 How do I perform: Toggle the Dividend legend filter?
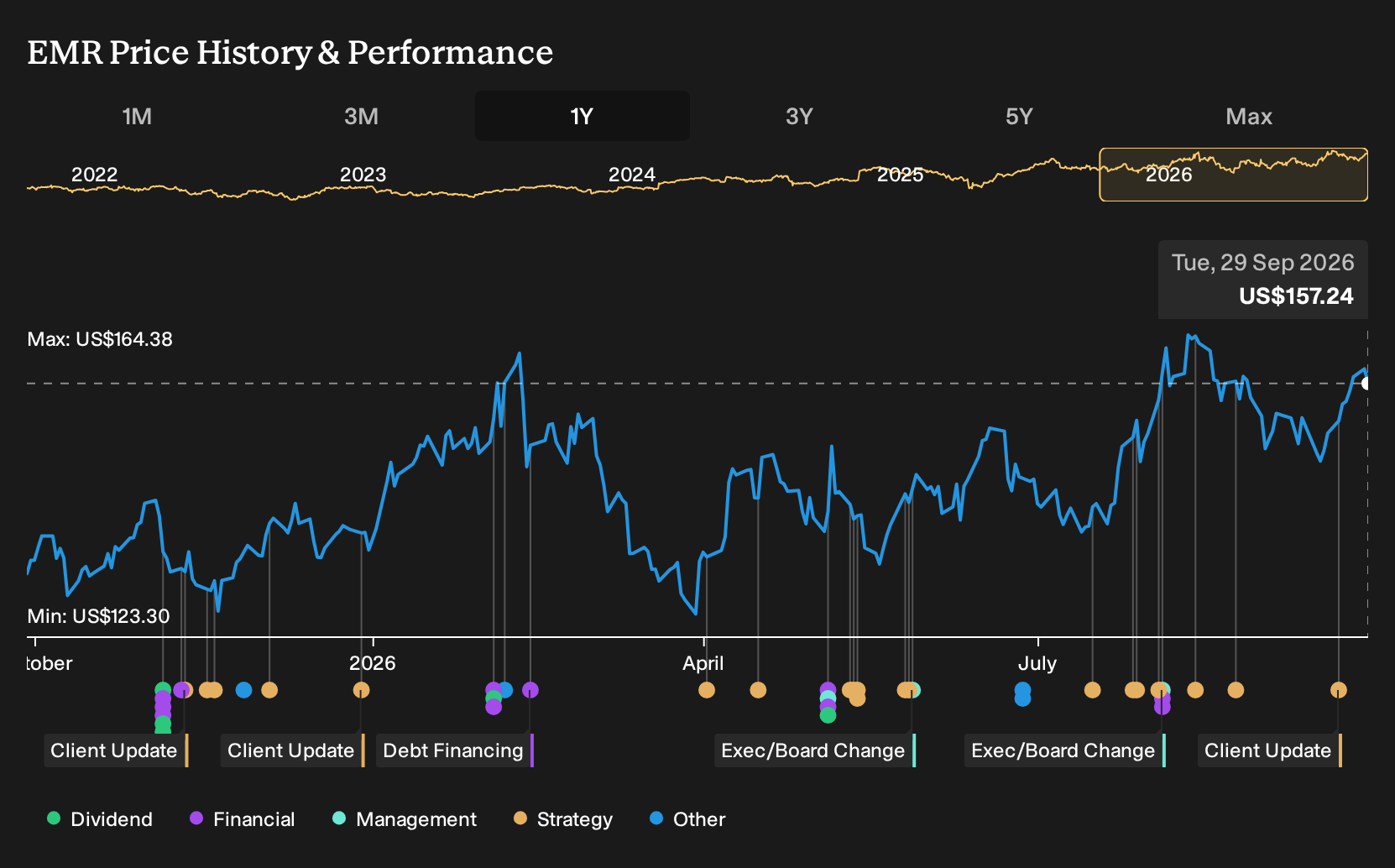point(100,819)
